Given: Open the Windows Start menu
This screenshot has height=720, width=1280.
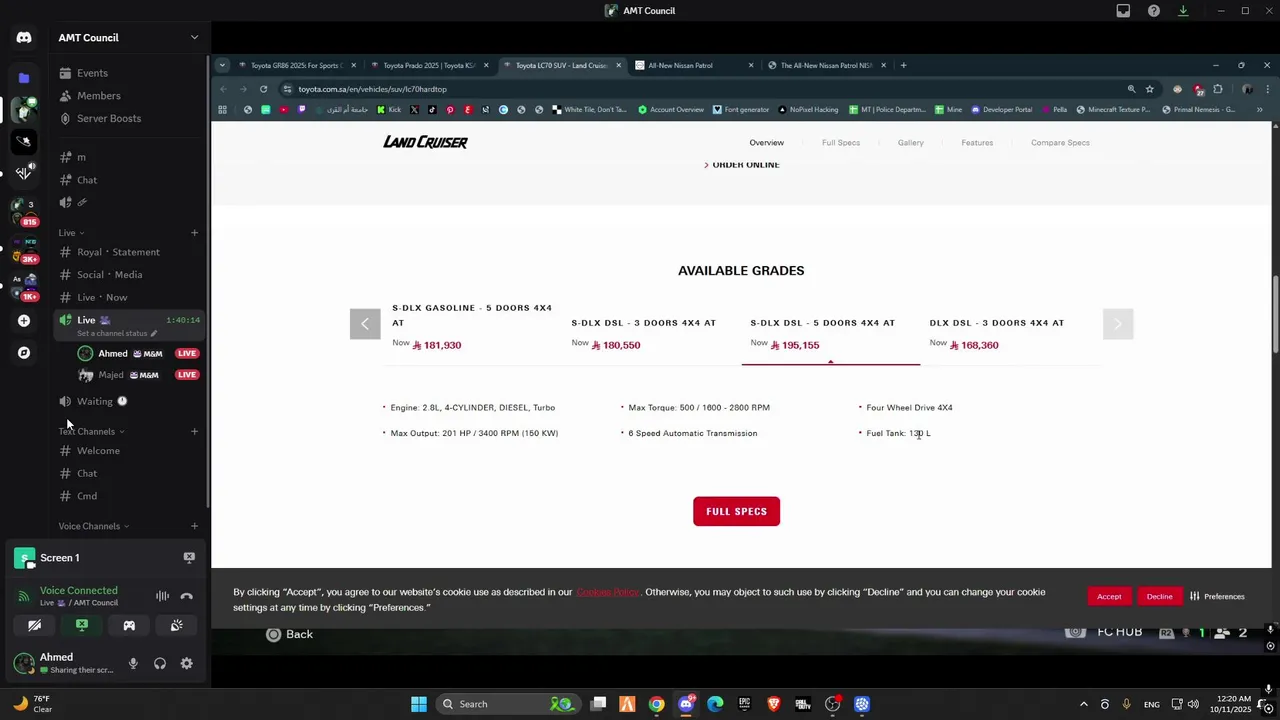Looking at the screenshot, I should [419, 704].
